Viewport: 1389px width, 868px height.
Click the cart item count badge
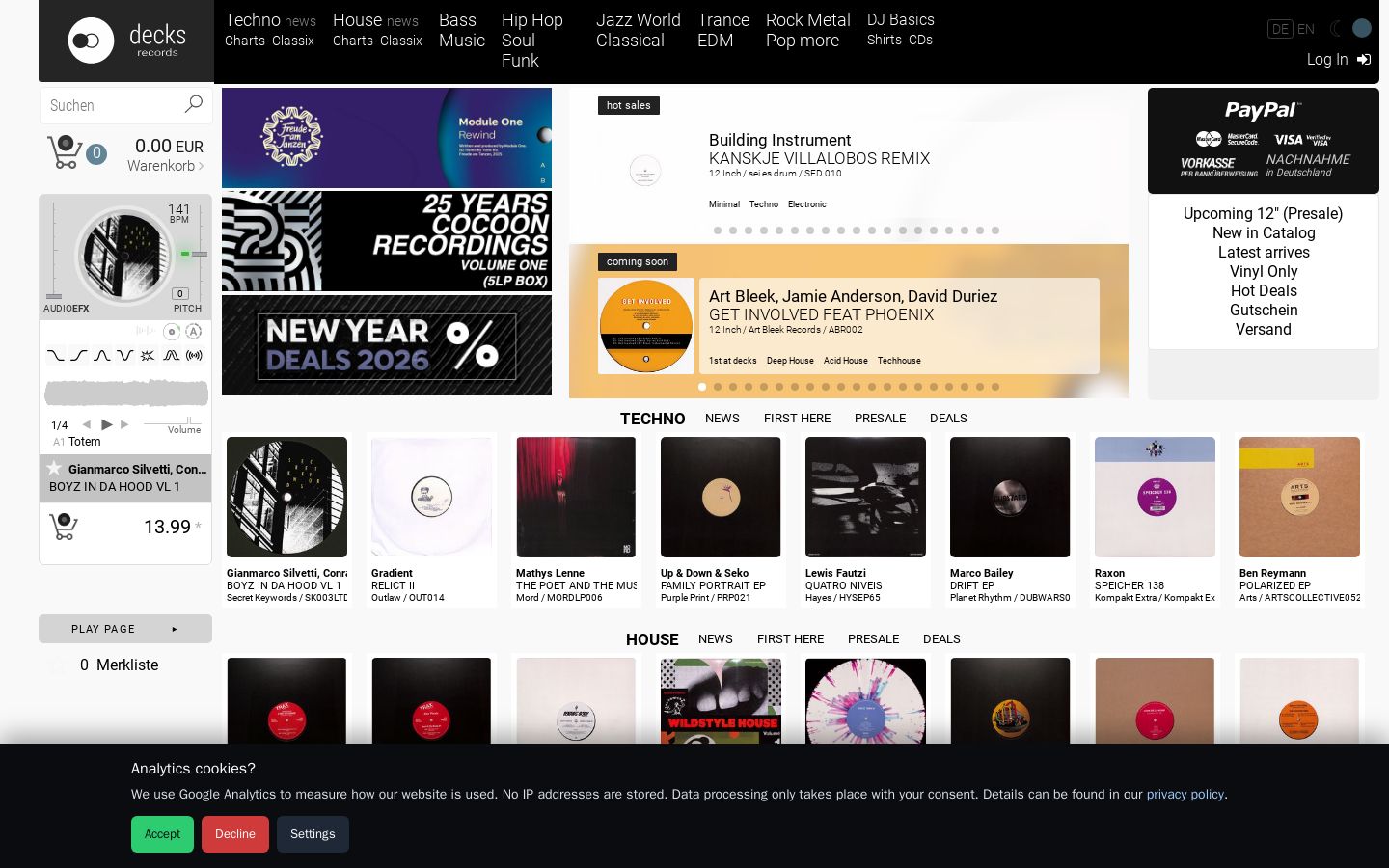click(x=96, y=153)
